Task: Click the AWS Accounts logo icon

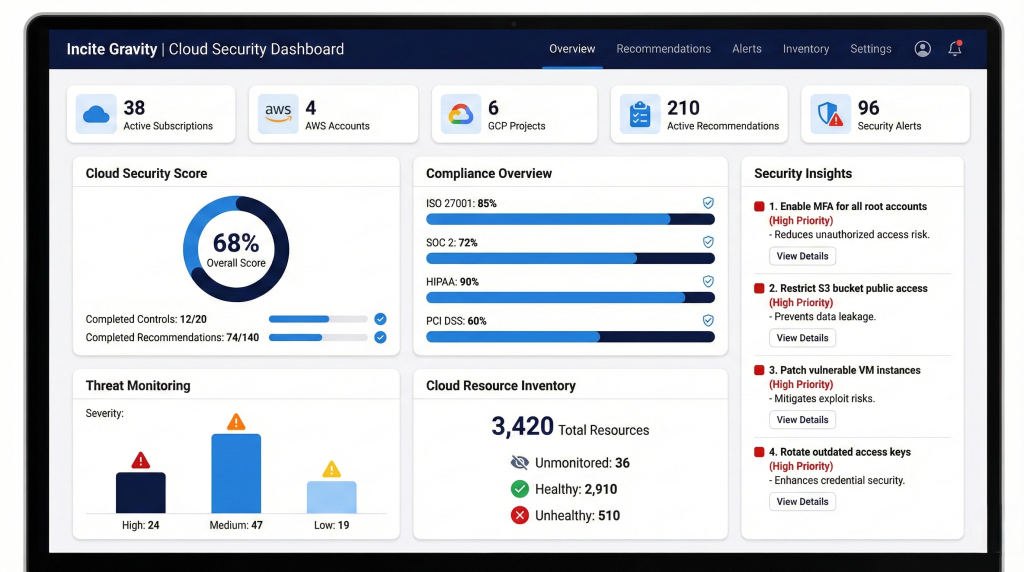Action: coord(278,115)
